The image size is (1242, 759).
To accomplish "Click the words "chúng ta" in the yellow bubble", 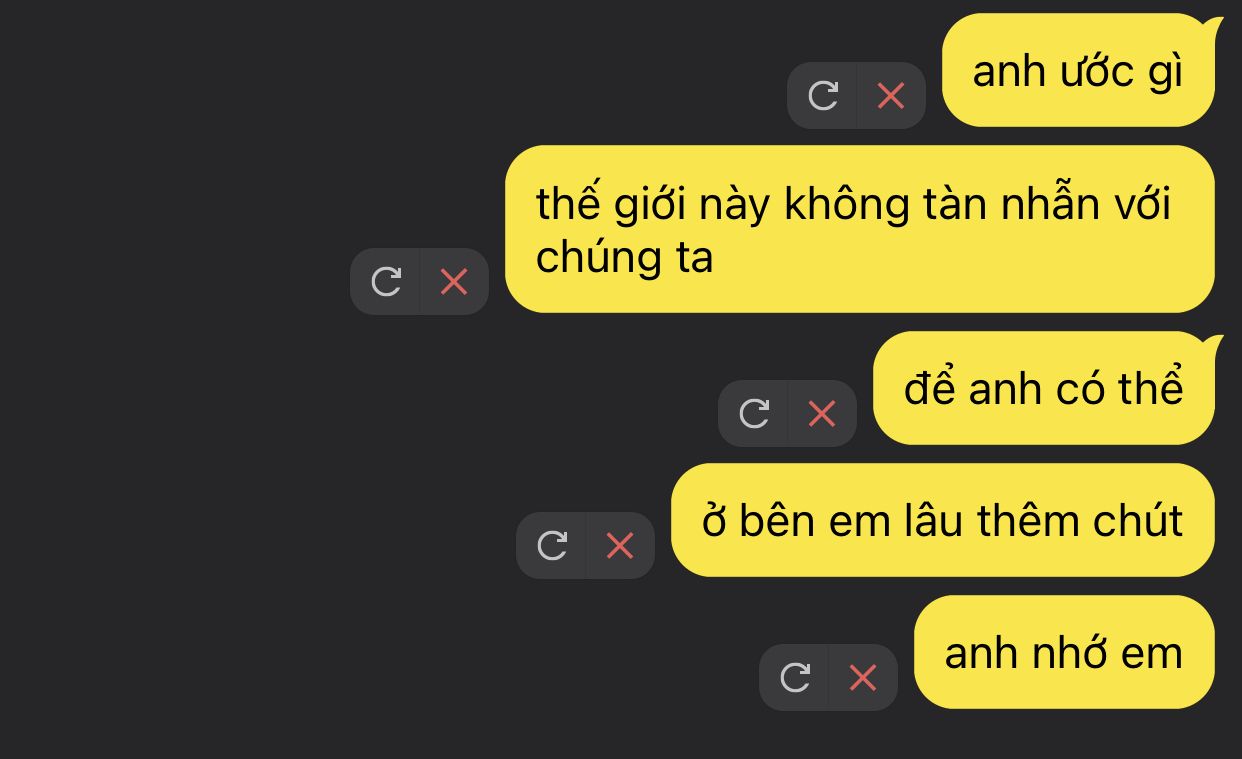I will point(624,257).
